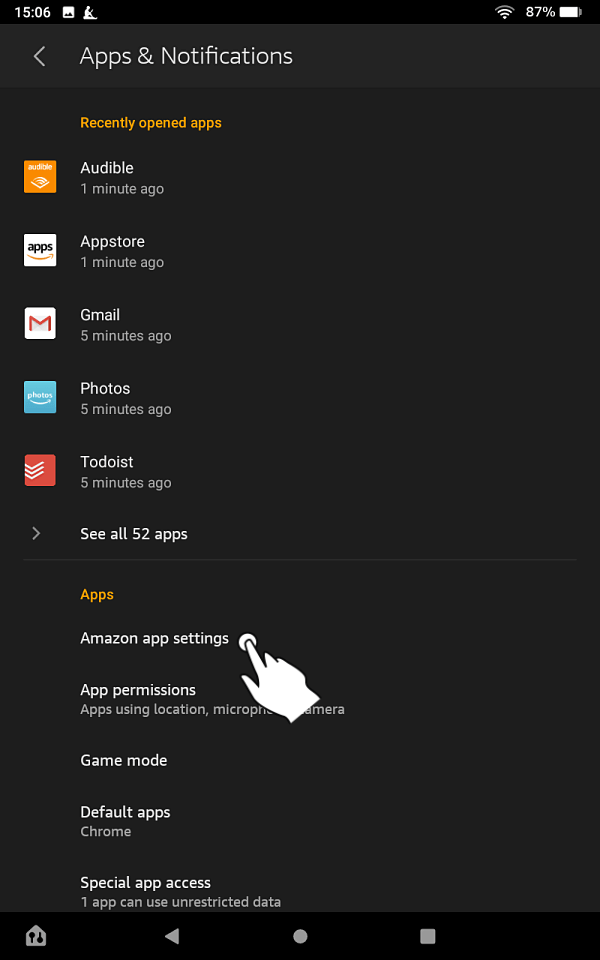This screenshot has width=600, height=960.
Task: Open the Todoist app icon
Action: coord(40,471)
